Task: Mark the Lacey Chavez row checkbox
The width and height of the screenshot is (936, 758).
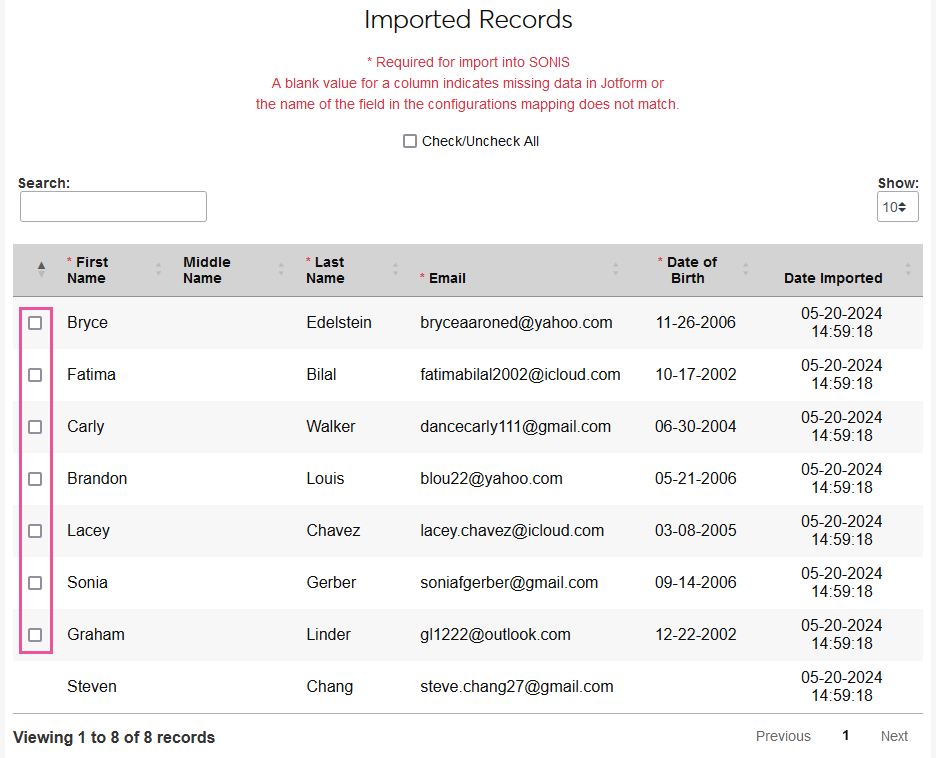Action: (x=35, y=531)
